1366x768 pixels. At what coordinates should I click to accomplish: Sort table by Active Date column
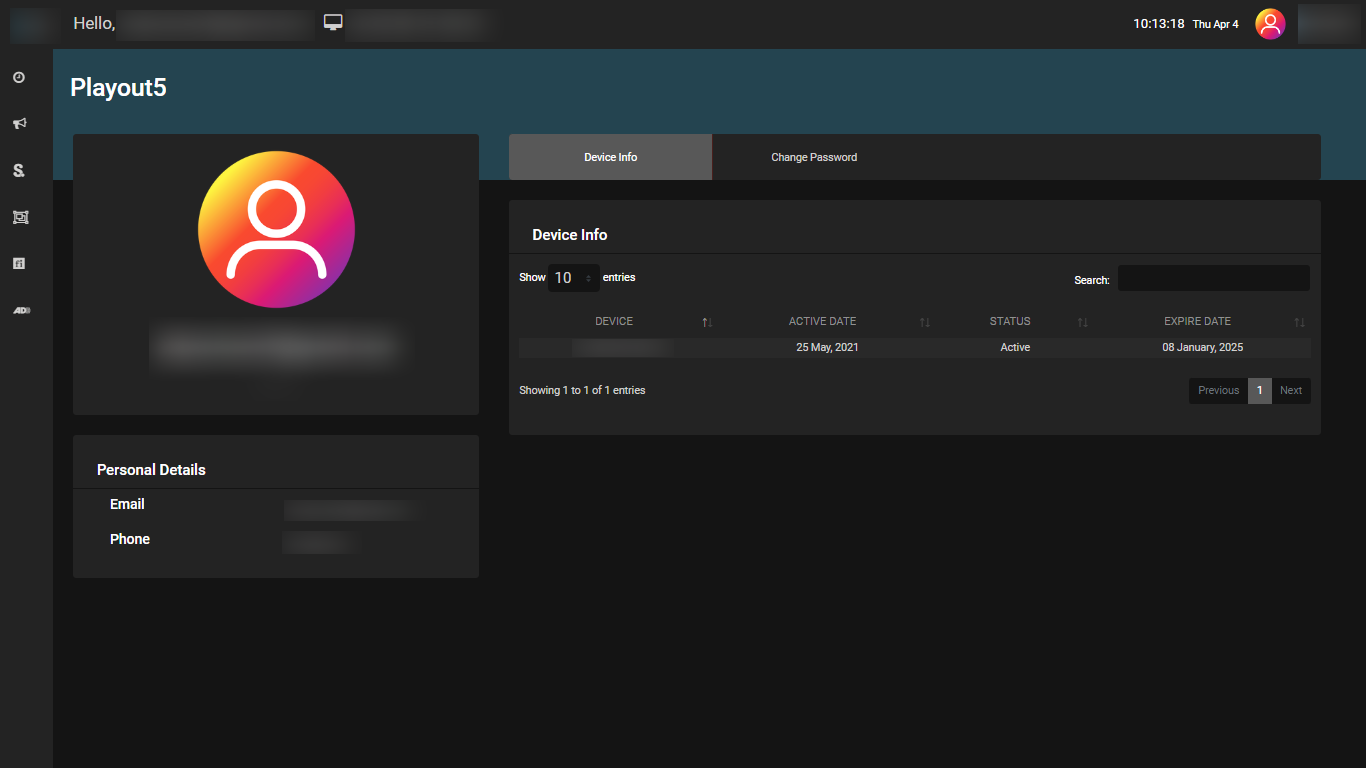[x=822, y=322]
